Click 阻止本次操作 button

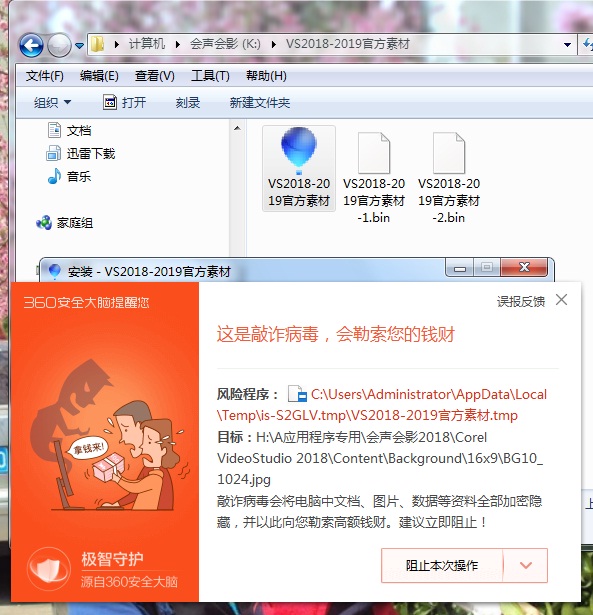[x=442, y=566]
